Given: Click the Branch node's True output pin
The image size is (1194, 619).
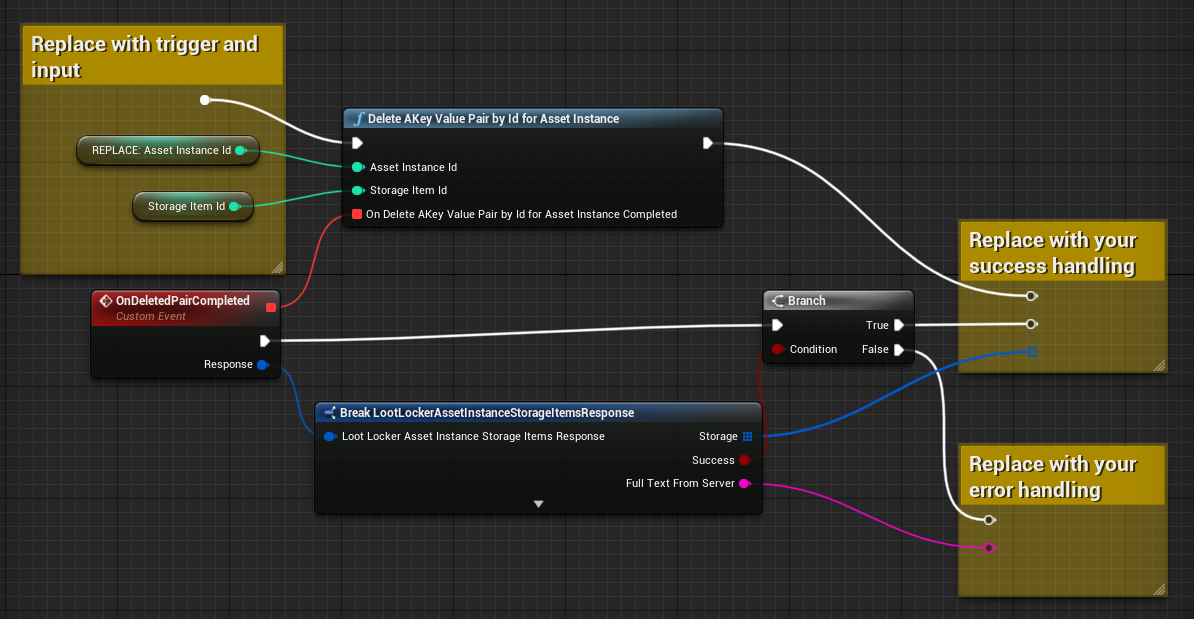Looking at the screenshot, I should click(x=899, y=325).
